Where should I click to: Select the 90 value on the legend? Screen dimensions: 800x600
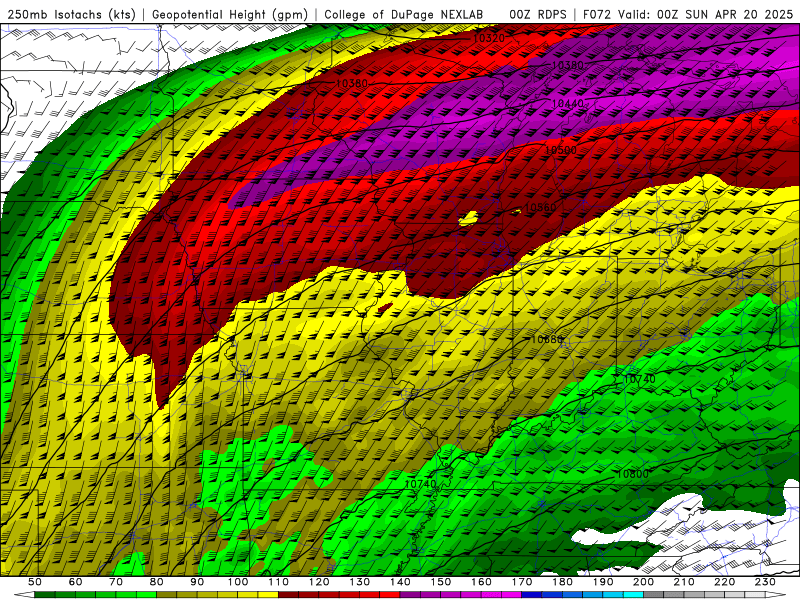pos(197,582)
